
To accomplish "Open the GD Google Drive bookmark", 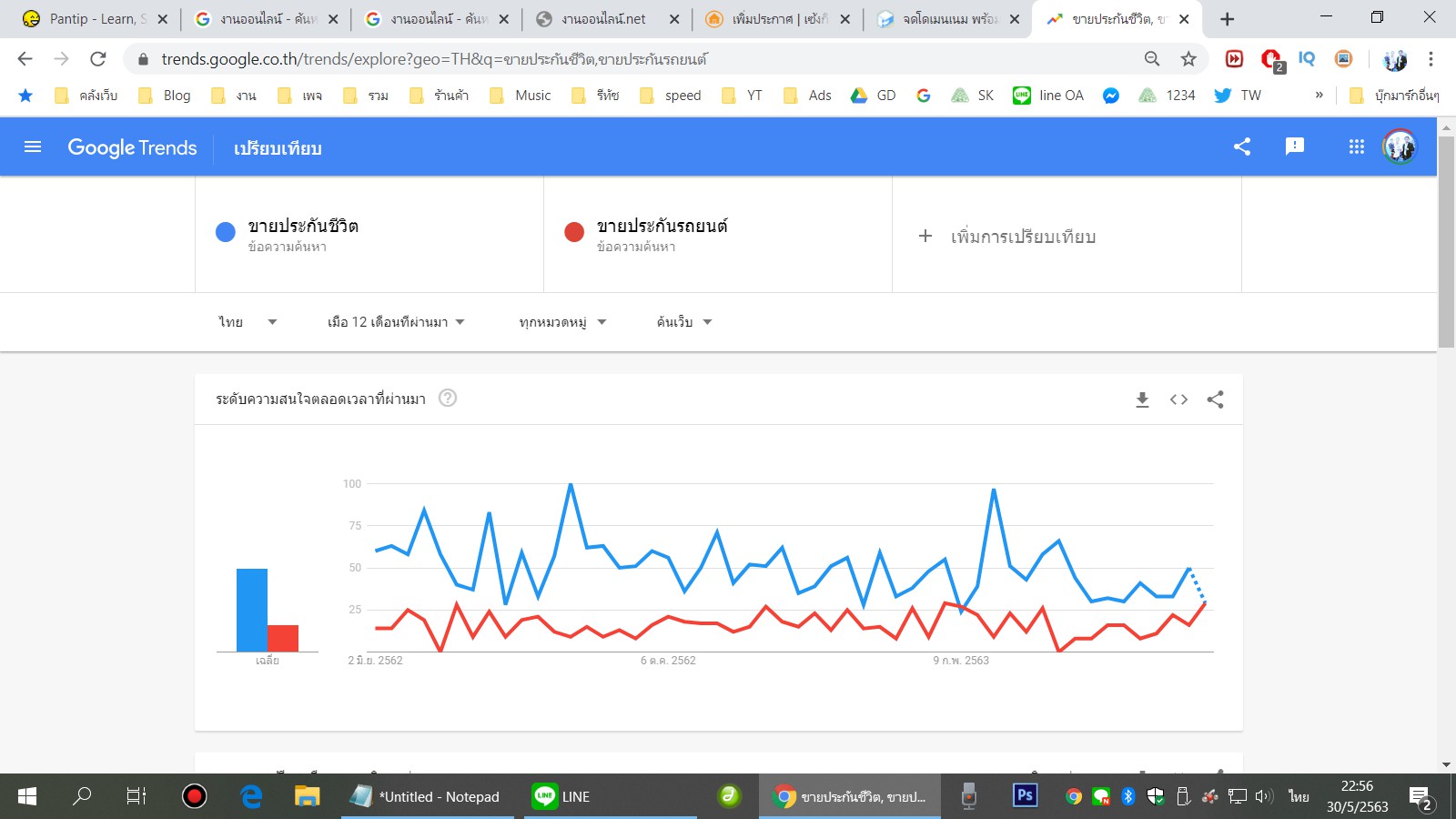I will 873,95.
